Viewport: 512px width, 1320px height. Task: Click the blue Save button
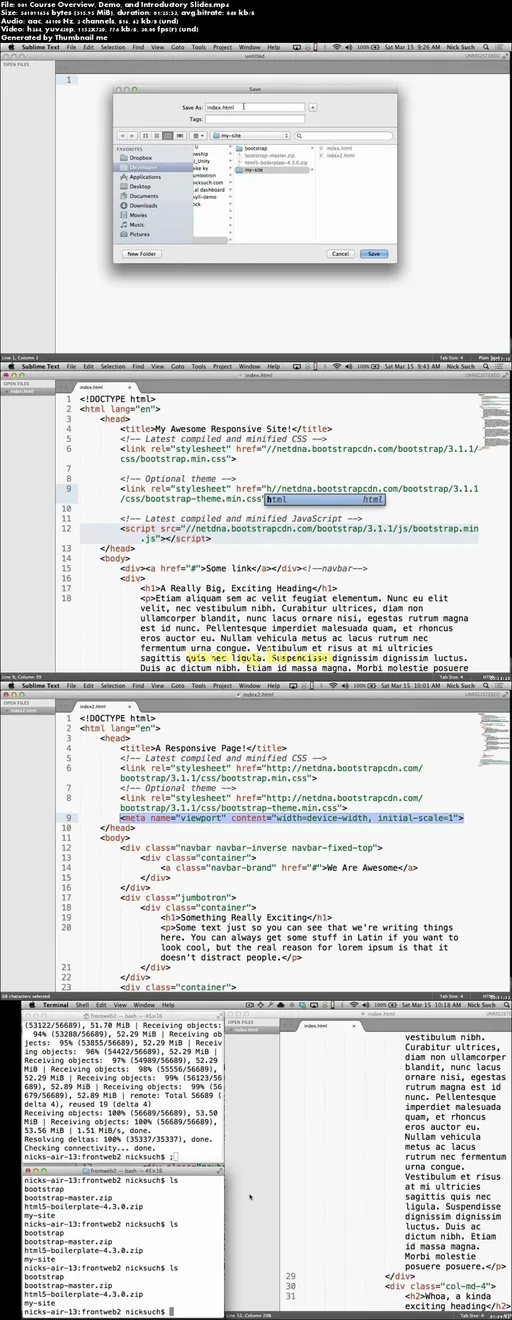(x=373, y=254)
